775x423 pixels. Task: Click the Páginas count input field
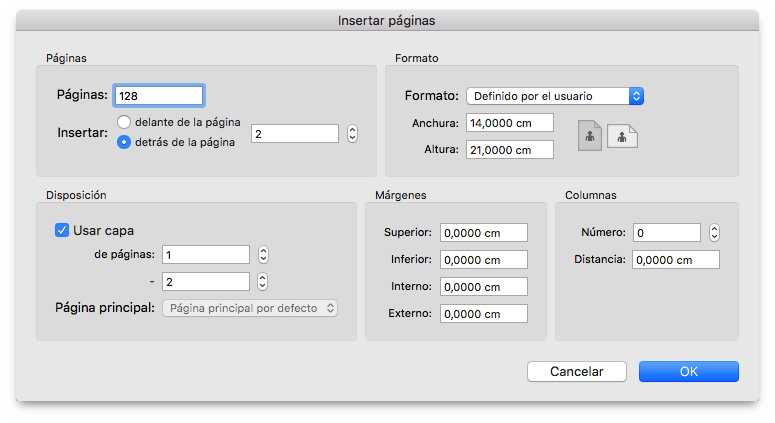tap(159, 96)
